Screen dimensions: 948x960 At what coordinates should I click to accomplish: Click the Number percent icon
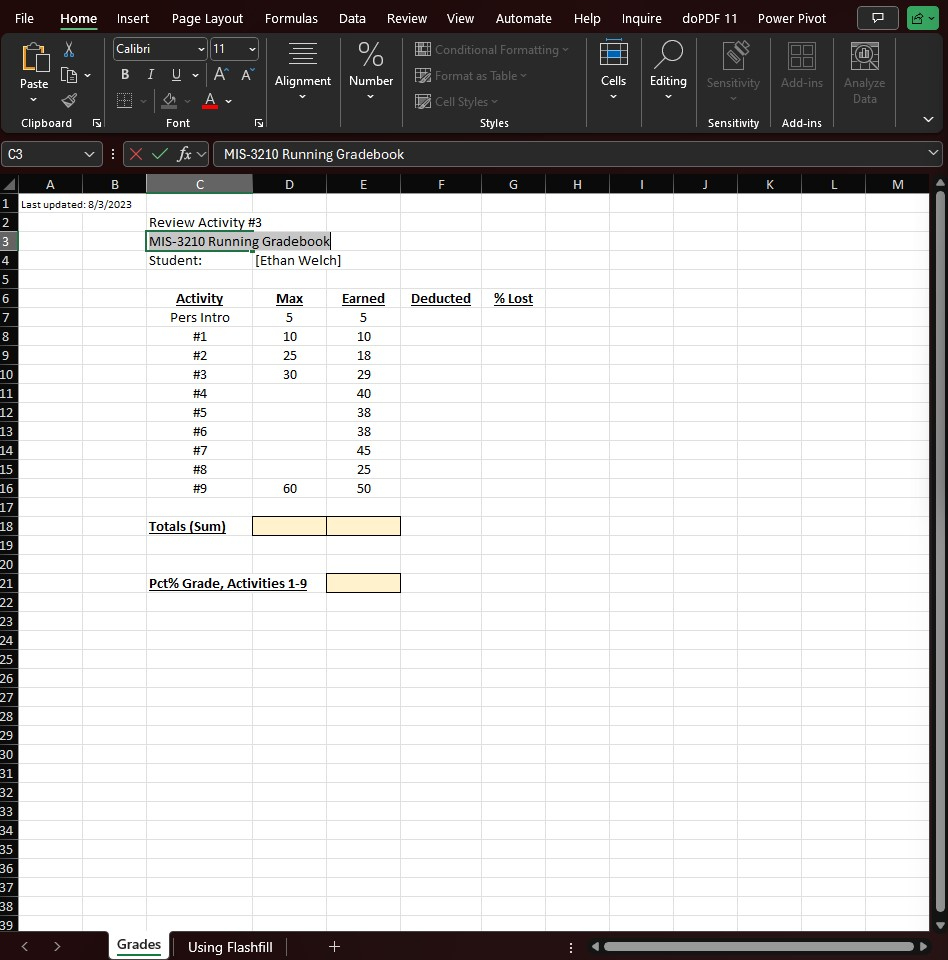click(x=370, y=55)
